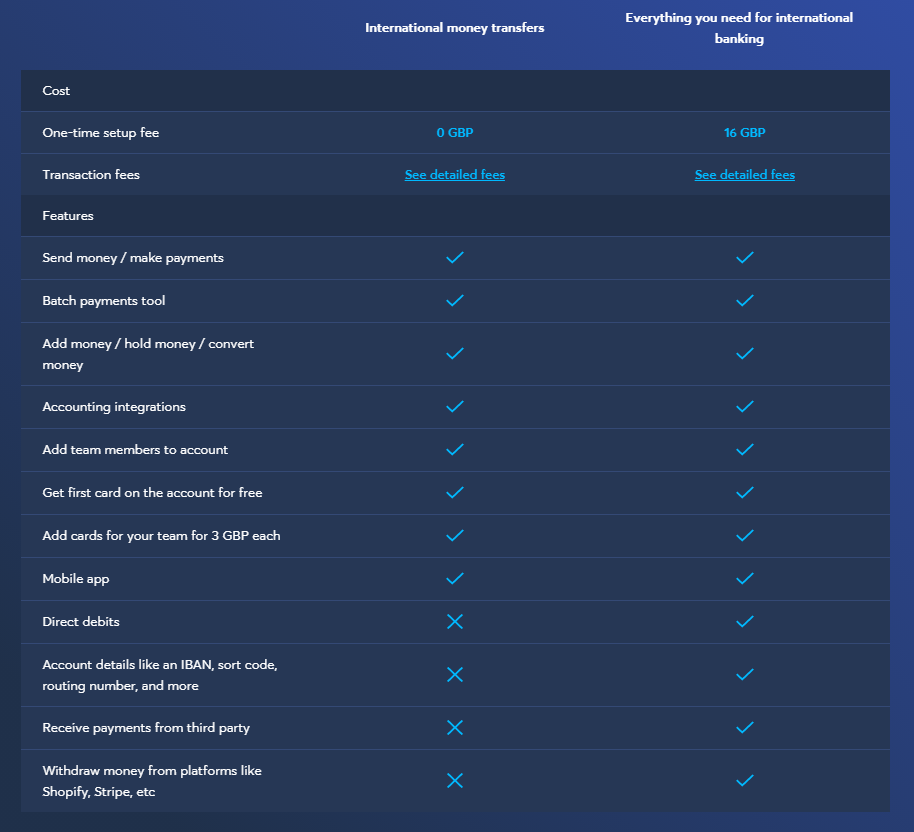Click the 16 GBP setup fee value
914x832 pixels.
744,133
